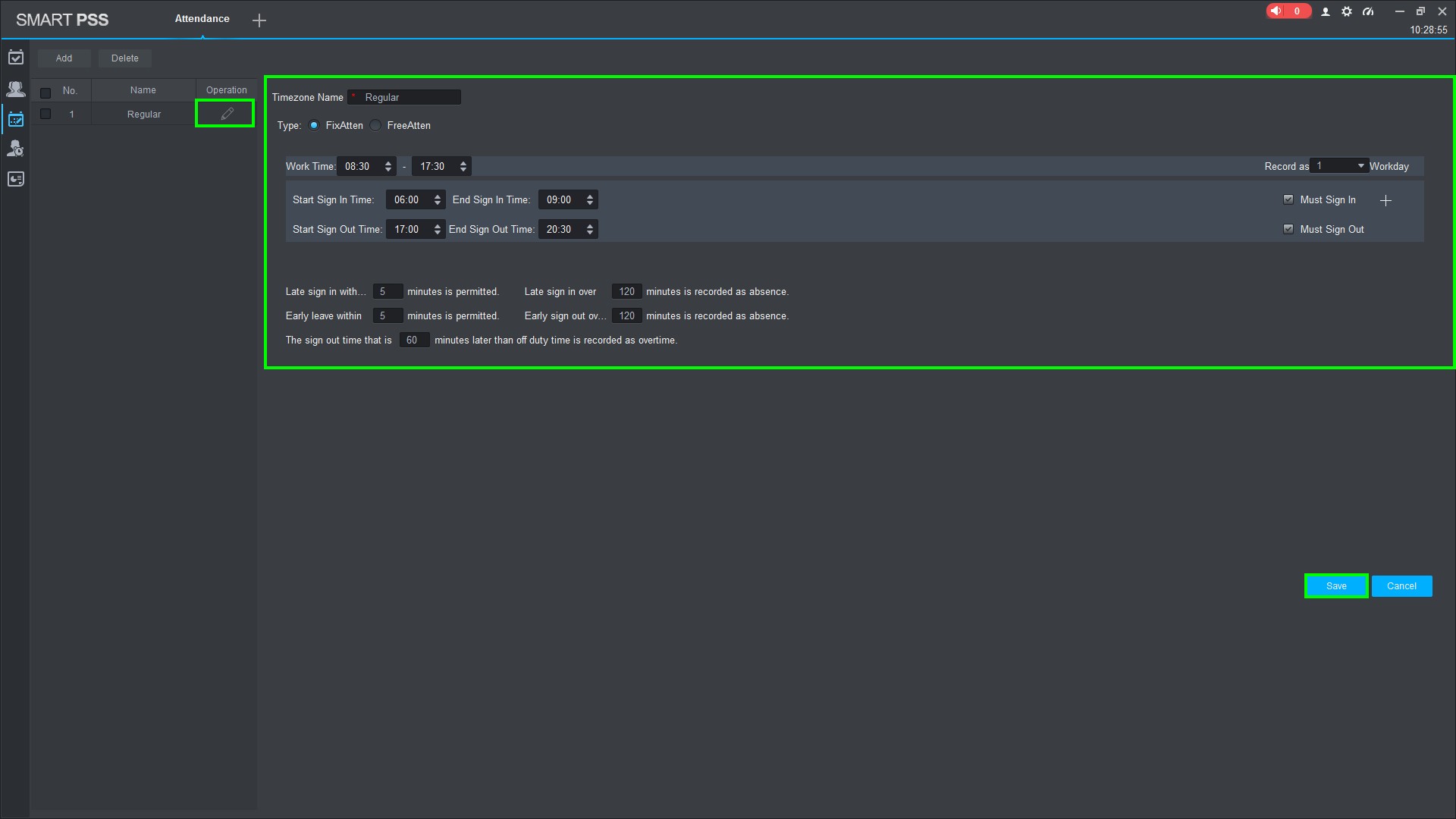Click plus icon next to Must Sign In
The width and height of the screenshot is (1456, 819).
point(1385,200)
